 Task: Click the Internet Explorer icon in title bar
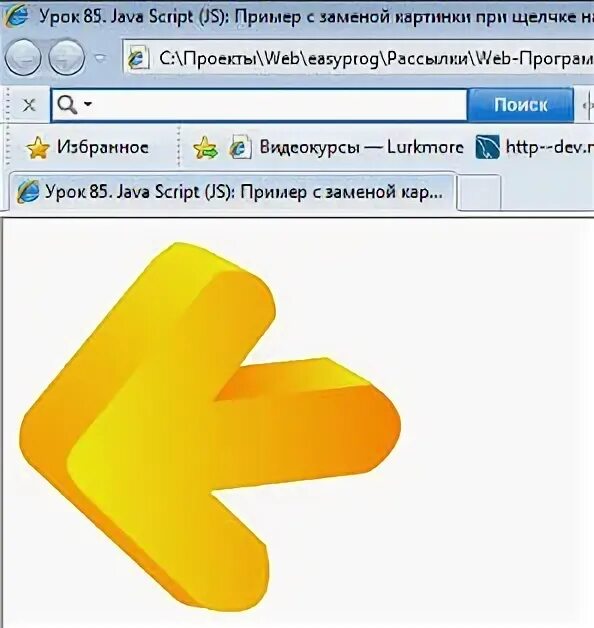(x=15, y=15)
